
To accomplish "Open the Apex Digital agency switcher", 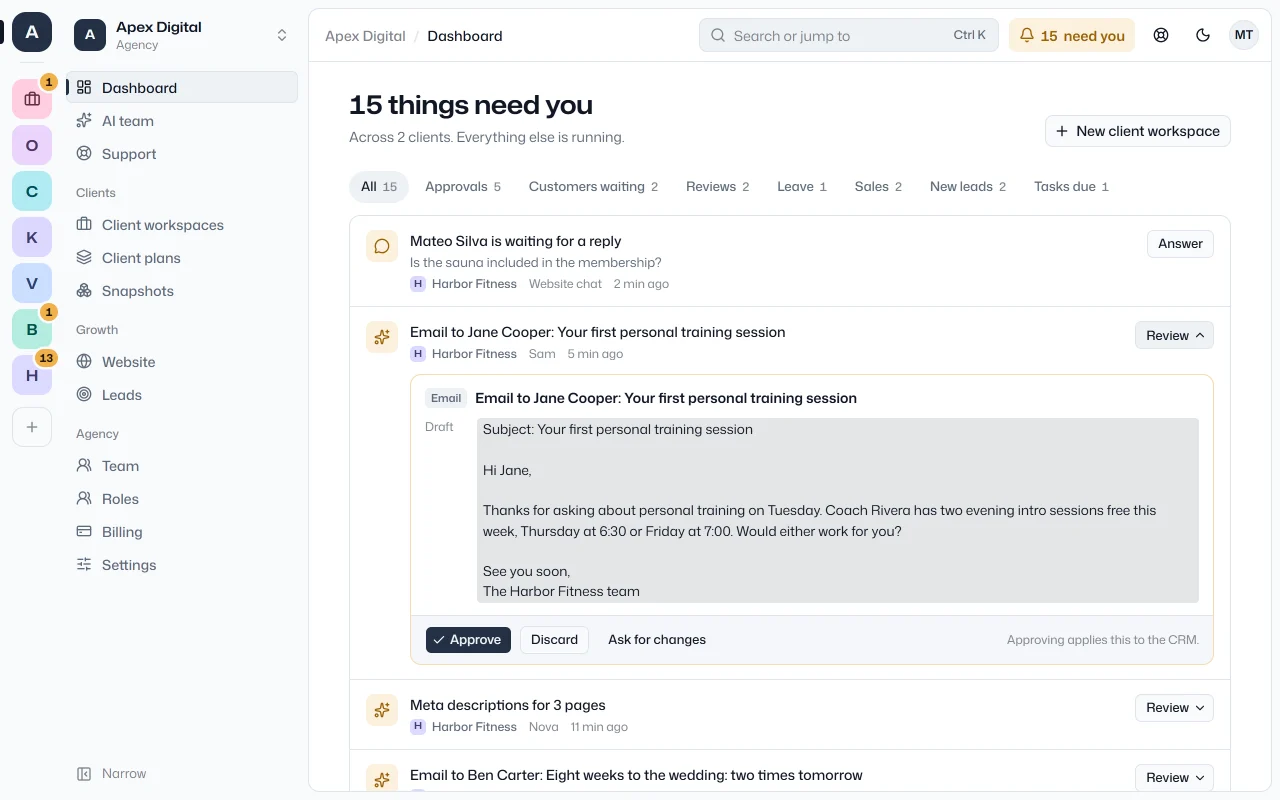I will [x=182, y=35].
